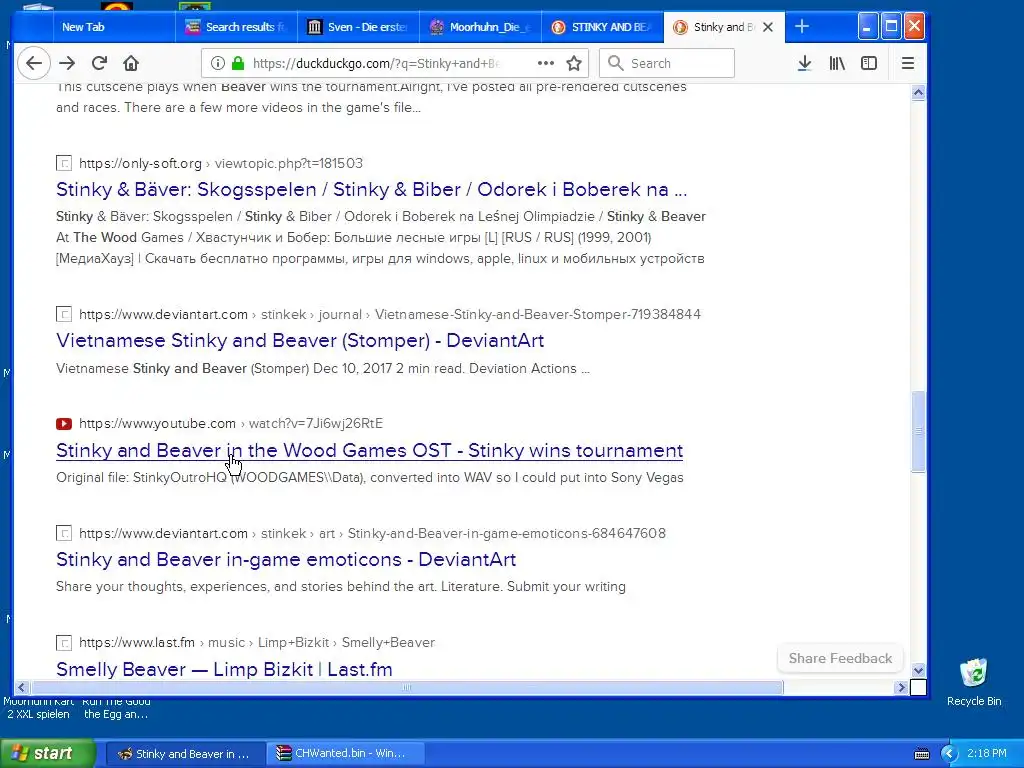Click the magnifier icon in search box
The width and height of the screenshot is (1024, 768).
(x=615, y=63)
